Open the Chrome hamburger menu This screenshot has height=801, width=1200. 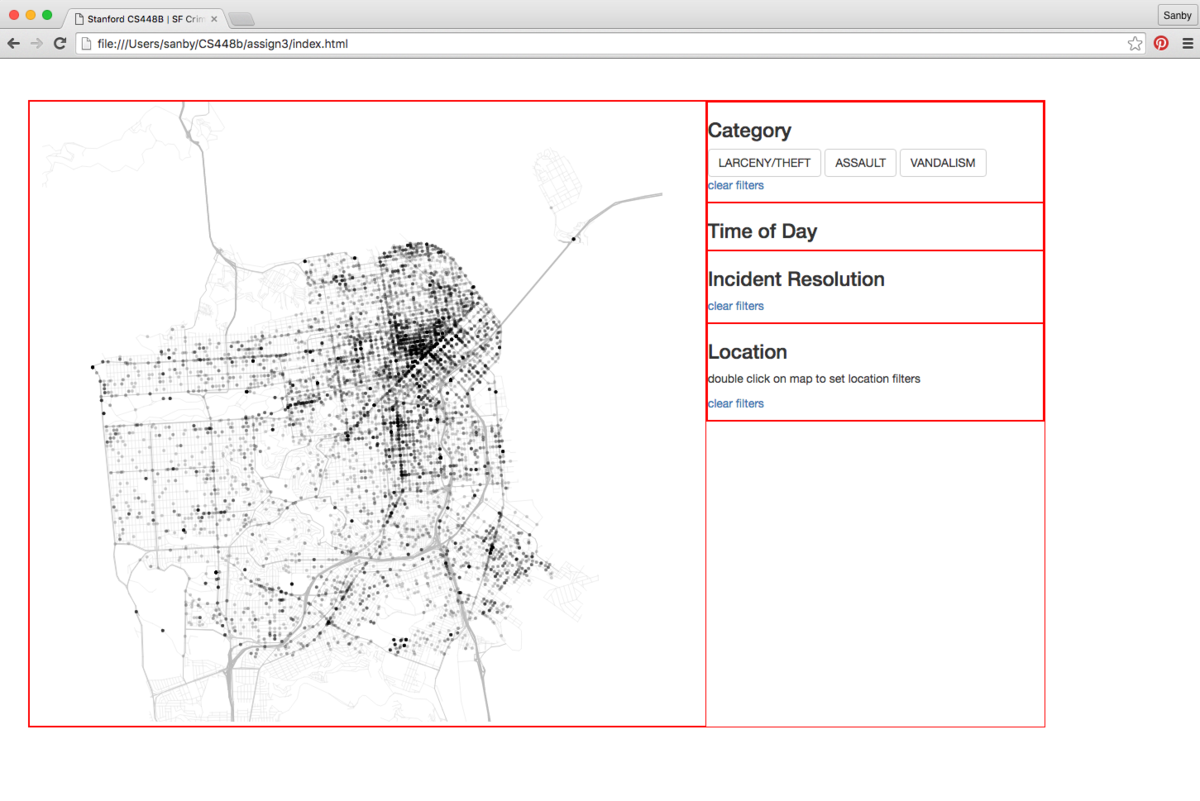point(1187,43)
